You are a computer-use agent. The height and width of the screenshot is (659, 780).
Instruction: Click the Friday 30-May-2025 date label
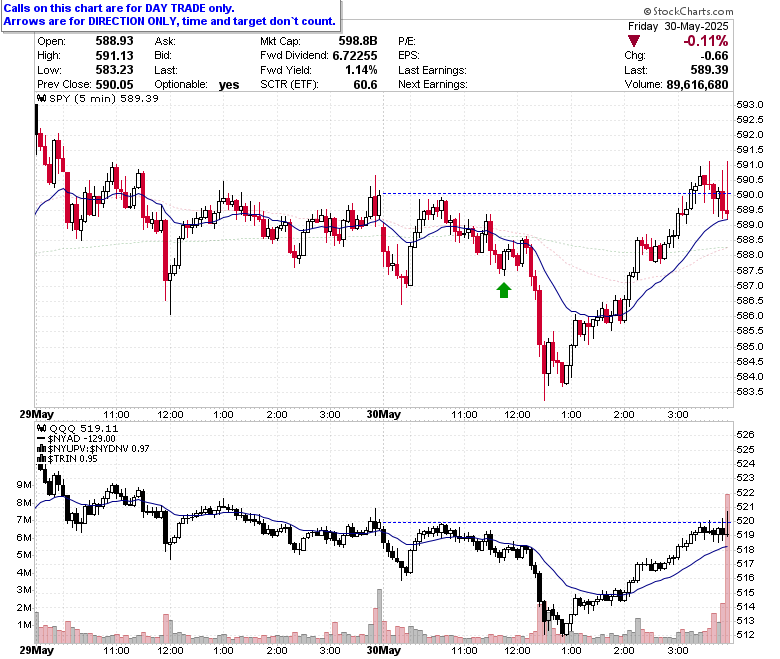(x=678, y=26)
